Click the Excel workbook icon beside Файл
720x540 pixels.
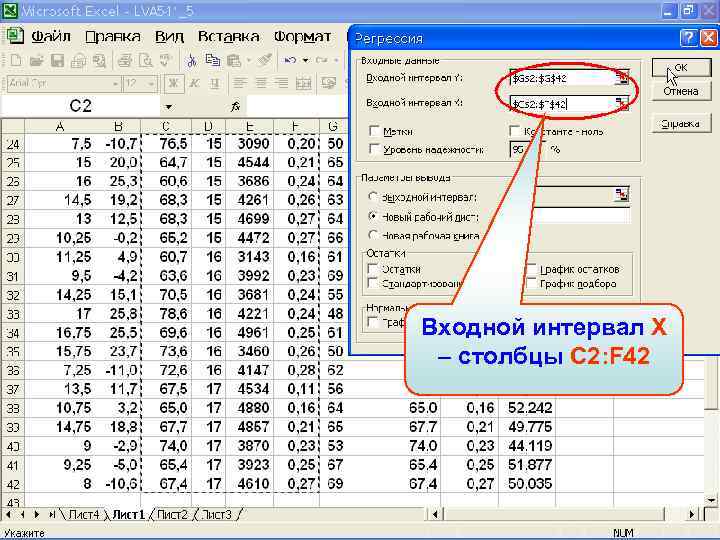[14, 36]
